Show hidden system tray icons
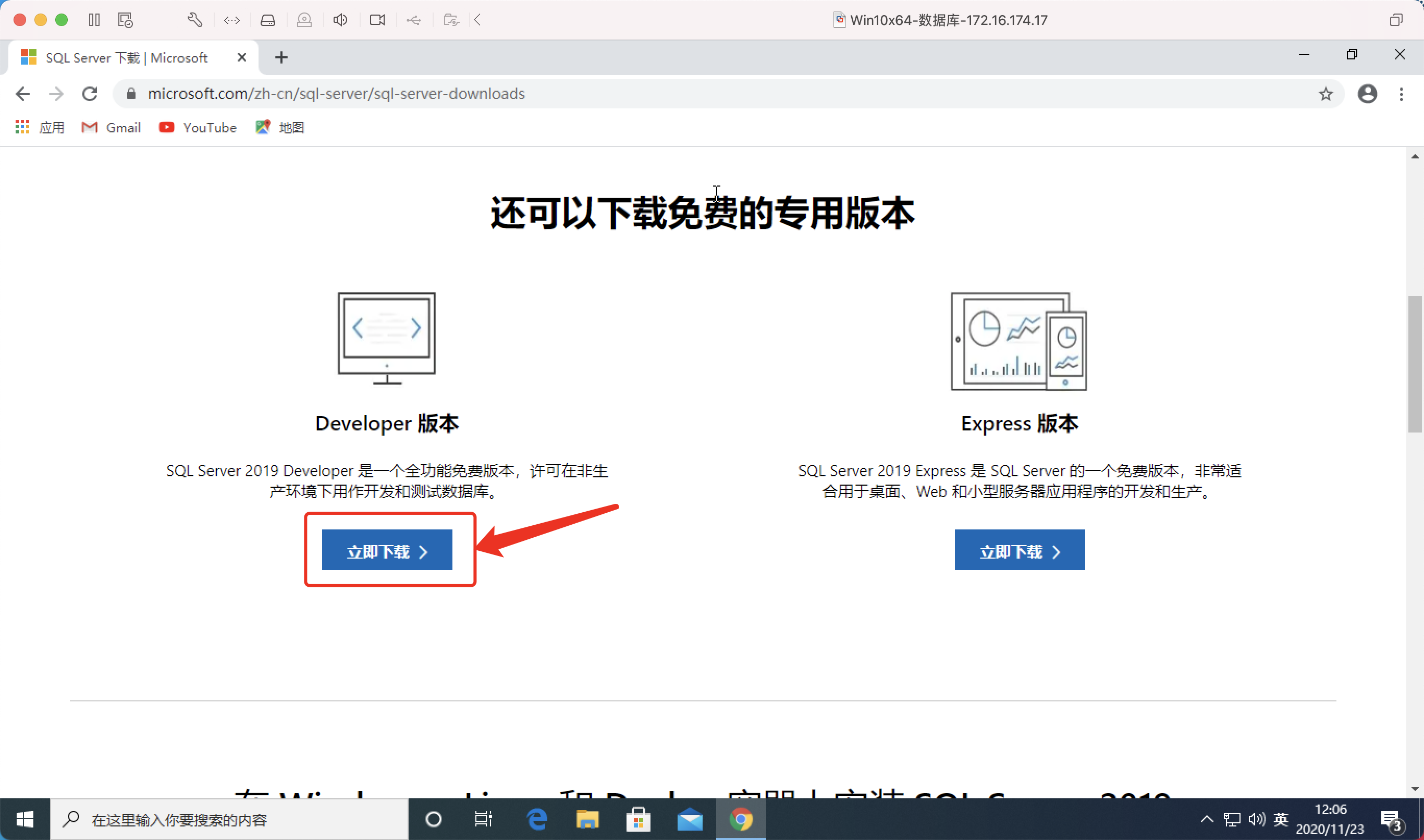 point(1207,819)
